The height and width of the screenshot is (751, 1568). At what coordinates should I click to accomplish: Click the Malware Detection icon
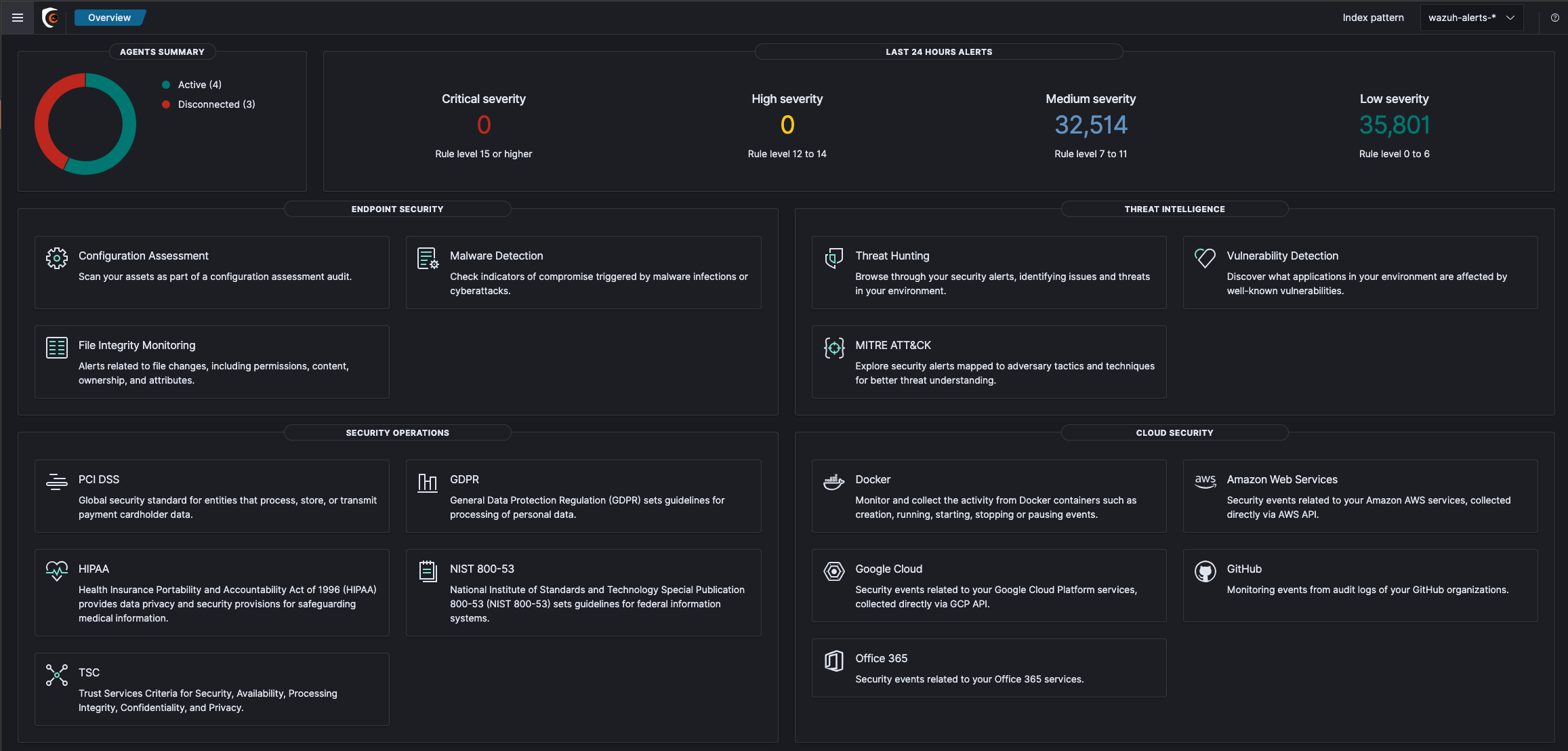pyautogui.click(x=428, y=258)
